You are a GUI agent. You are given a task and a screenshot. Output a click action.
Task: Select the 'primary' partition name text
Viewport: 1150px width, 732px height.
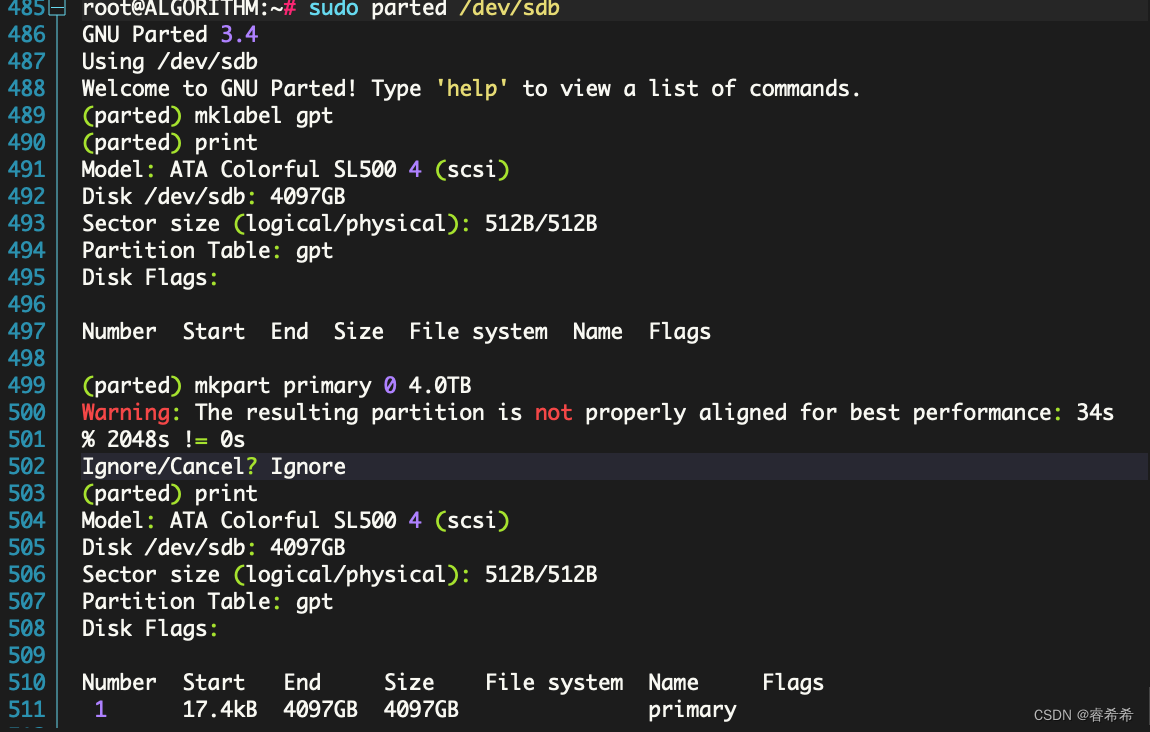point(692,709)
